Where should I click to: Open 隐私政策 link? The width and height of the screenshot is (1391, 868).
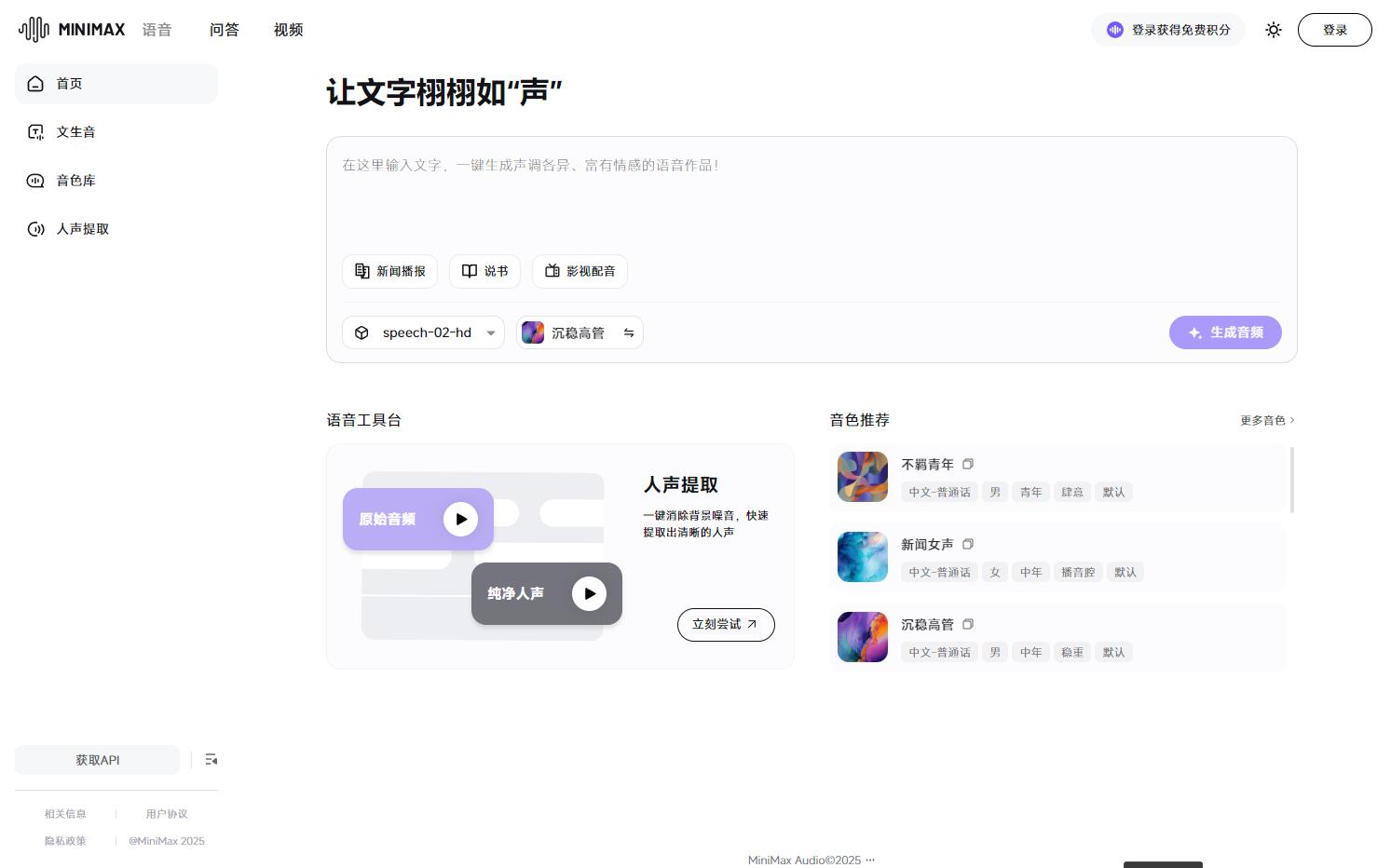pyautogui.click(x=65, y=841)
